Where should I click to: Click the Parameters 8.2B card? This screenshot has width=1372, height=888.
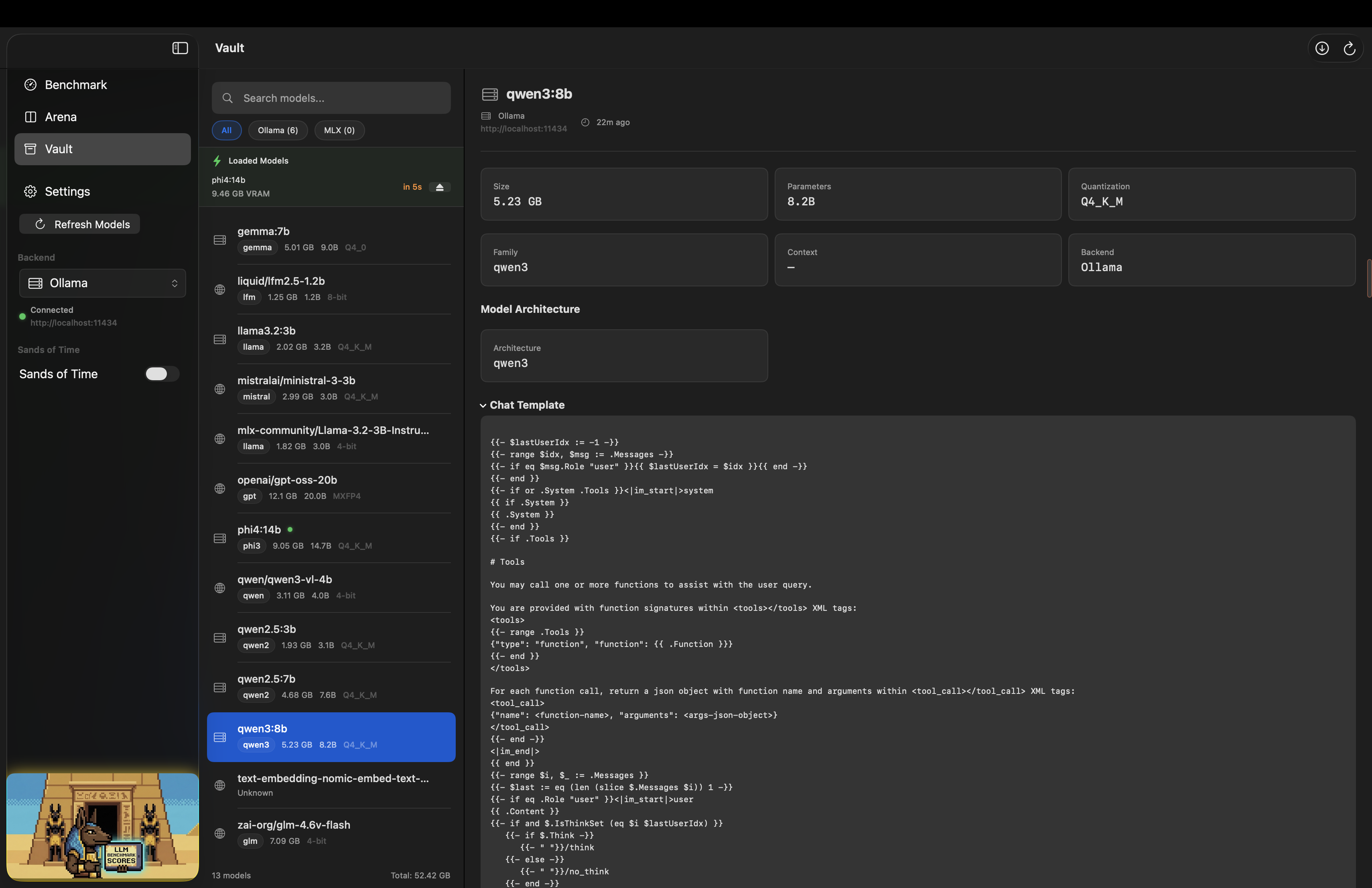918,194
